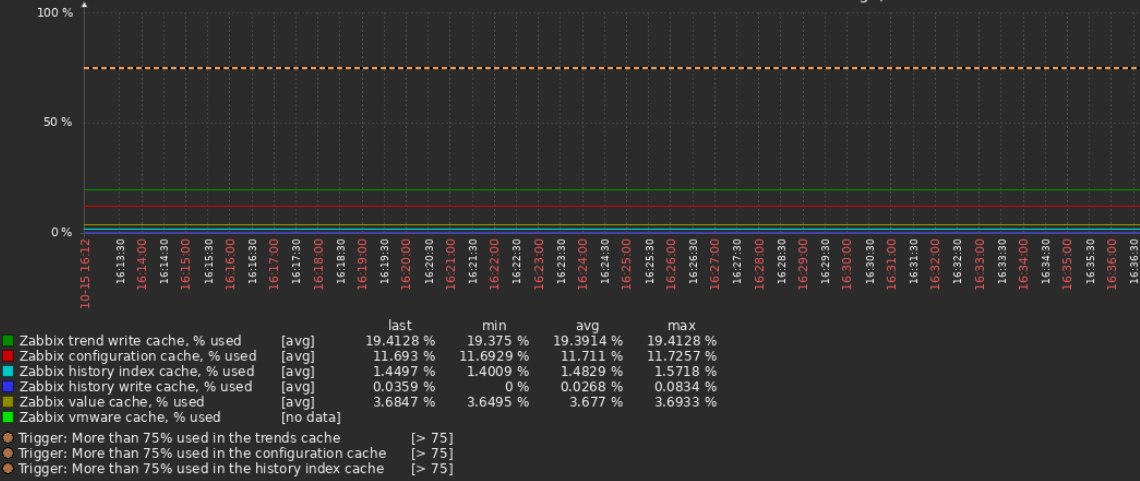
Task: Click trigger text about the configuration cache
Action: coord(229,453)
